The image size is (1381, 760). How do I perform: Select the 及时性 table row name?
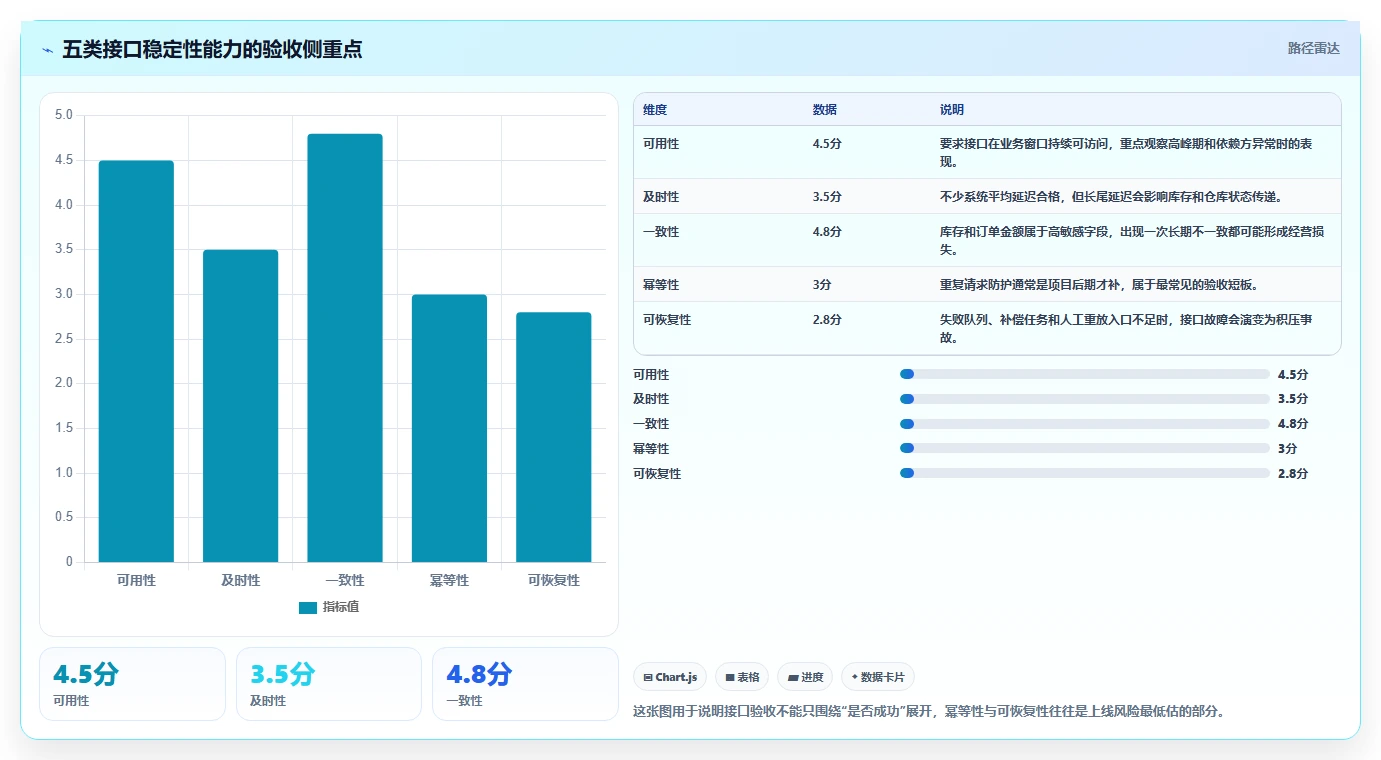(661, 197)
